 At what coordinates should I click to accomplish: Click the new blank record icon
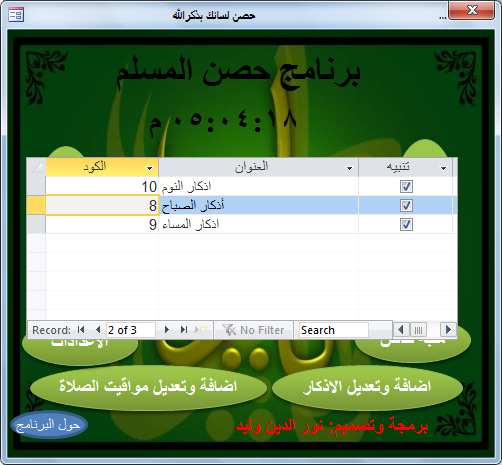201,330
